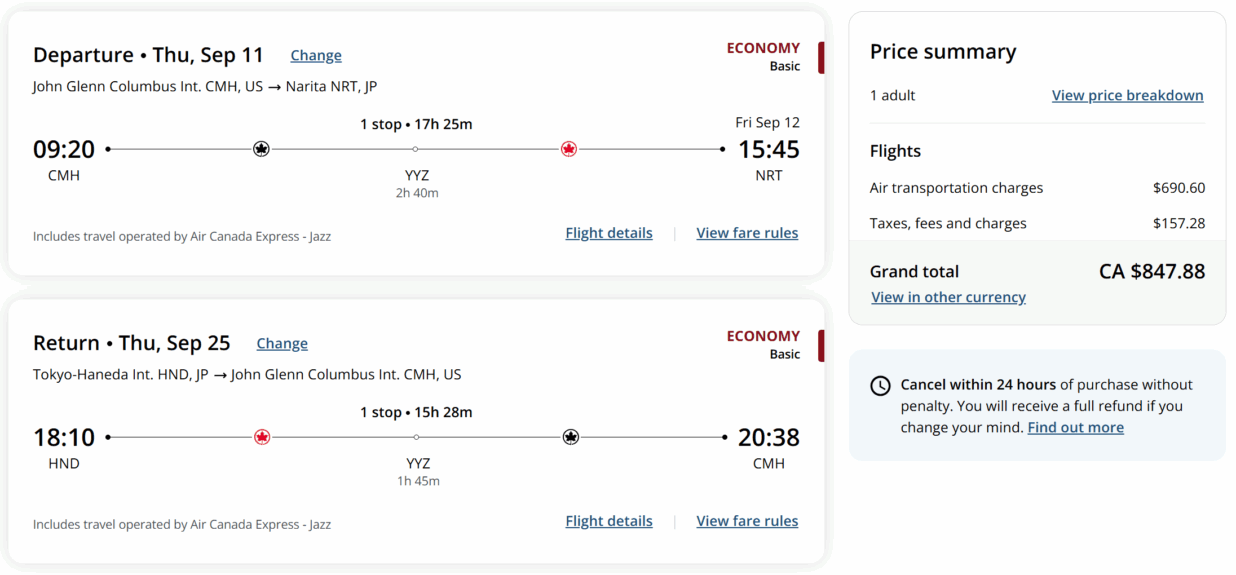Click the black Air Canada Express icon on return flight
This screenshot has height=575, width=1236.
click(x=571, y=437)
